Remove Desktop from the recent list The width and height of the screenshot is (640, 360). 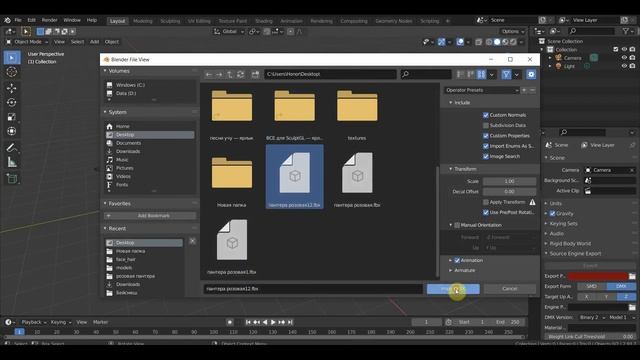[x=193, y=242]
